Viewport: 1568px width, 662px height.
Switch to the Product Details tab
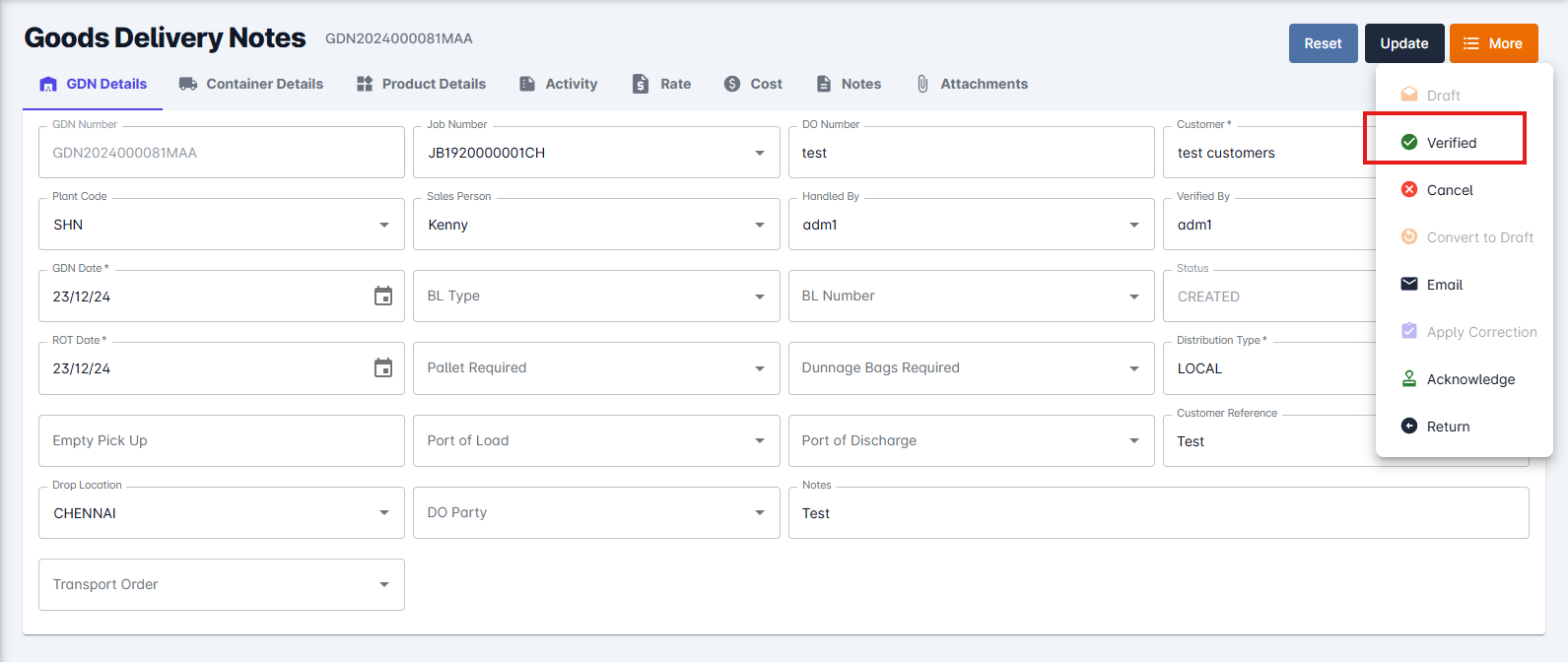pyautogui.click(x=421, y=84)
